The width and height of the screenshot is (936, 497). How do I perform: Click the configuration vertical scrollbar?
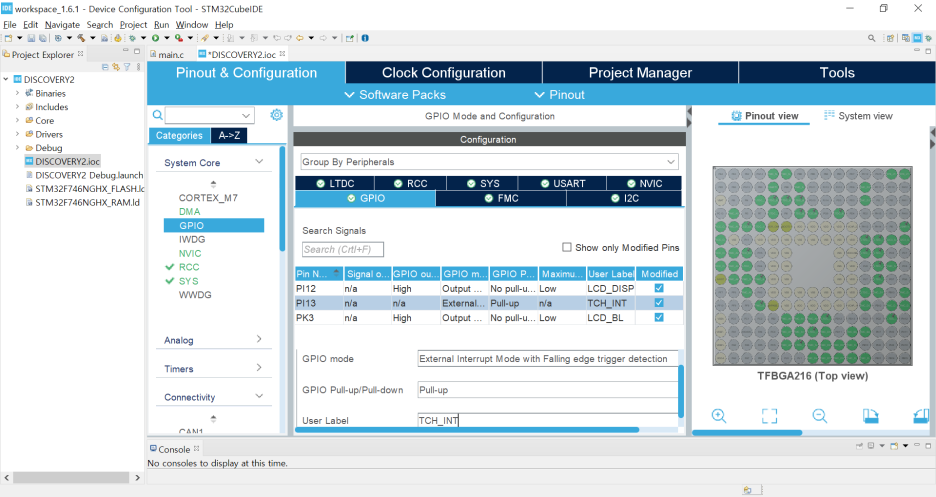[681, 391]
